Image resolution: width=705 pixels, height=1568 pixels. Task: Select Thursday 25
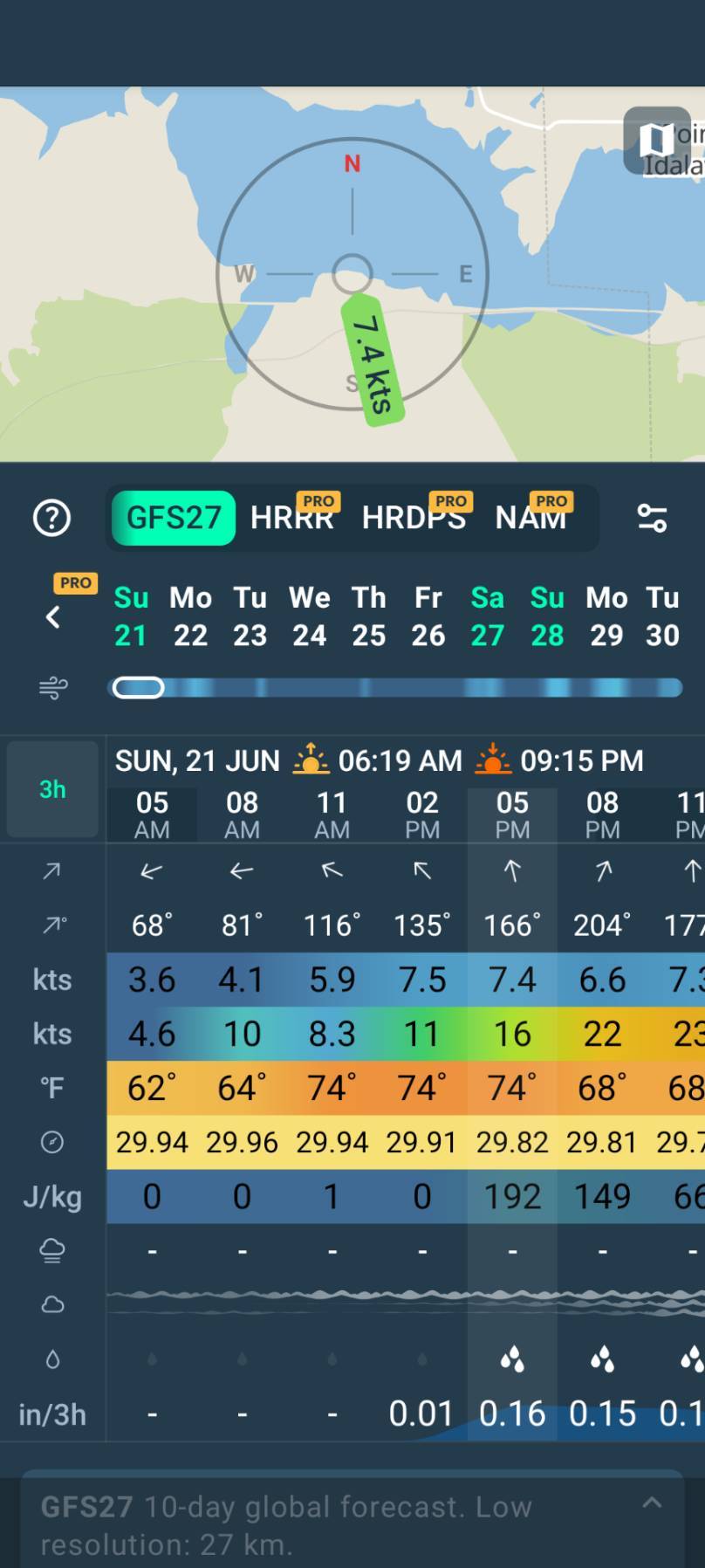point(369,616)
